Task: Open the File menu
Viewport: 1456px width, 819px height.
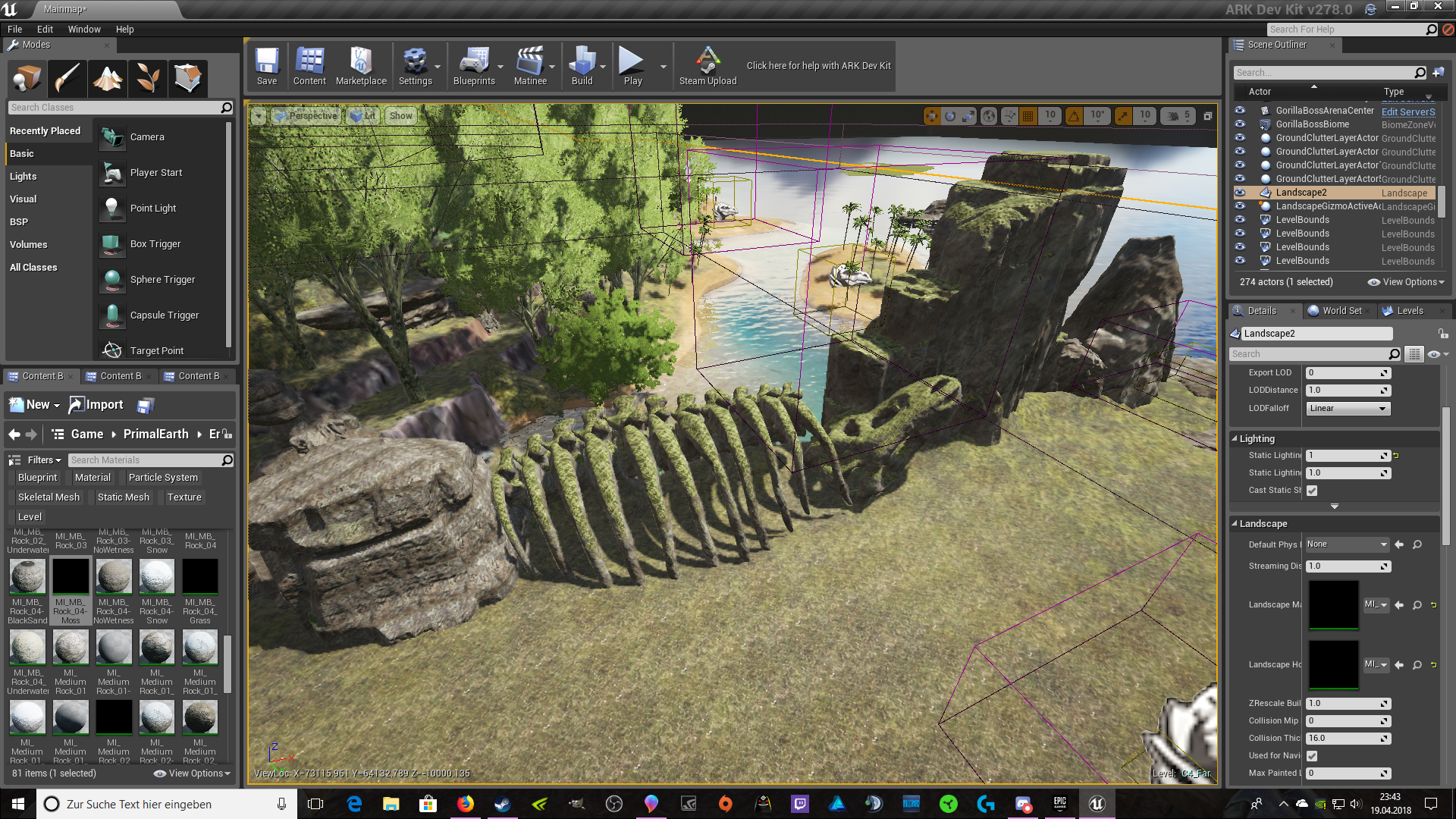Action: 14,30
